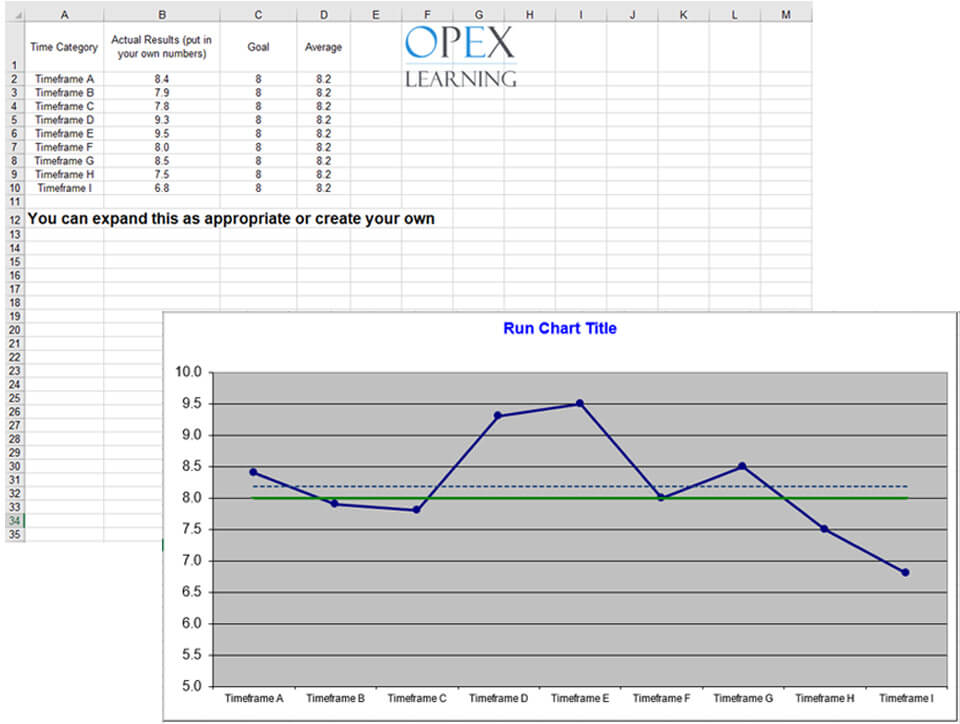Select row number 35
This screenshot has width=960, height=724.
(x=13, y=536)
